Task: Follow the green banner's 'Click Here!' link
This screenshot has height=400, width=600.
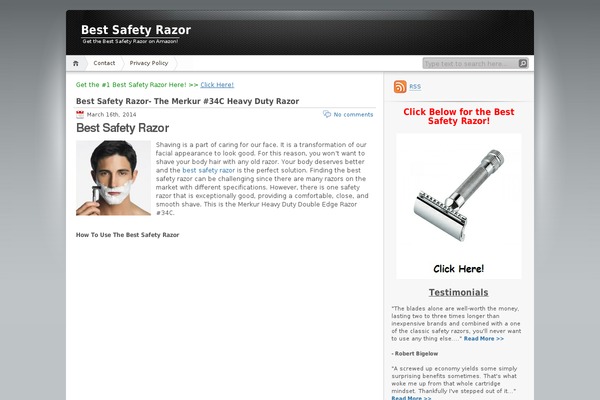Action: pyautogui.click(x=217, y=85)
